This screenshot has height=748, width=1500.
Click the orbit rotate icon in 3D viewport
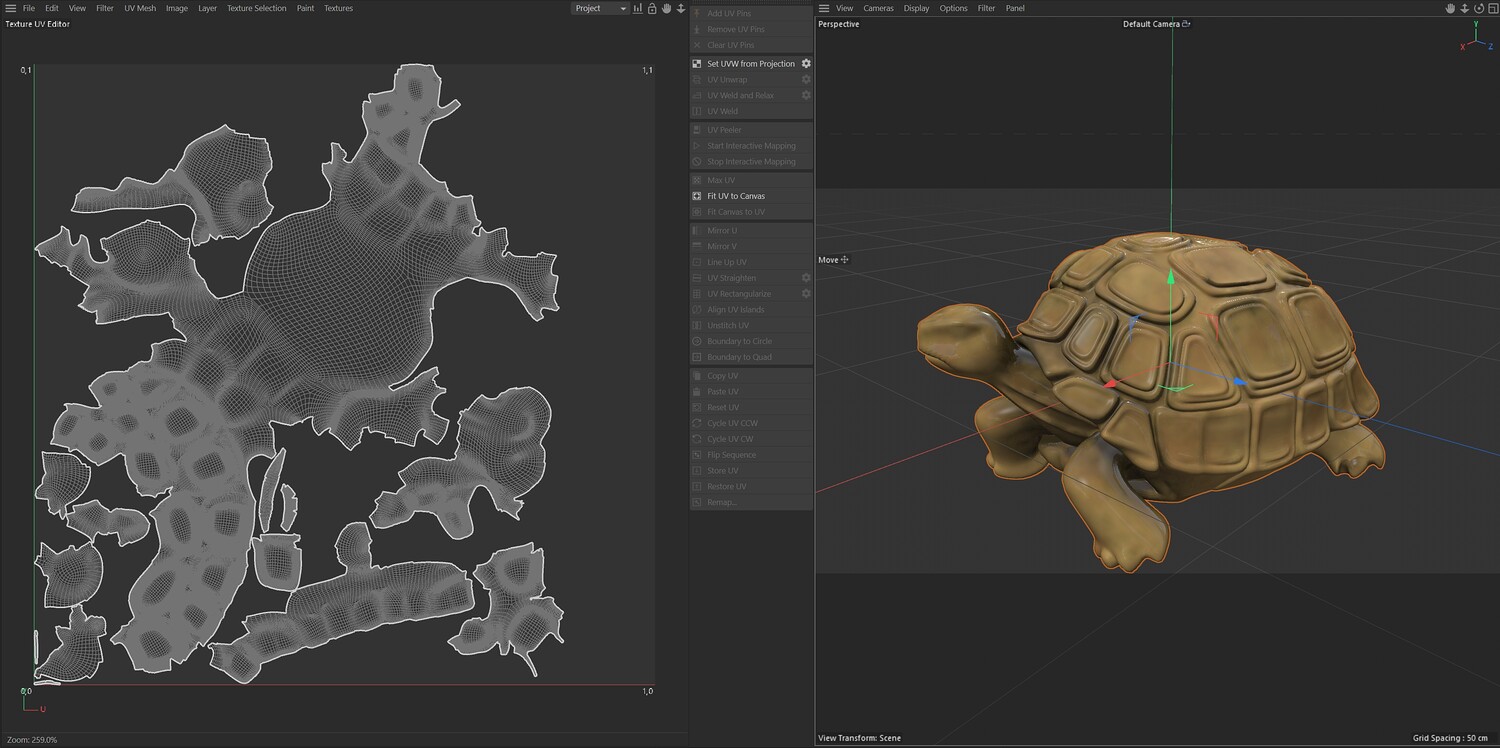point(1479,8)
